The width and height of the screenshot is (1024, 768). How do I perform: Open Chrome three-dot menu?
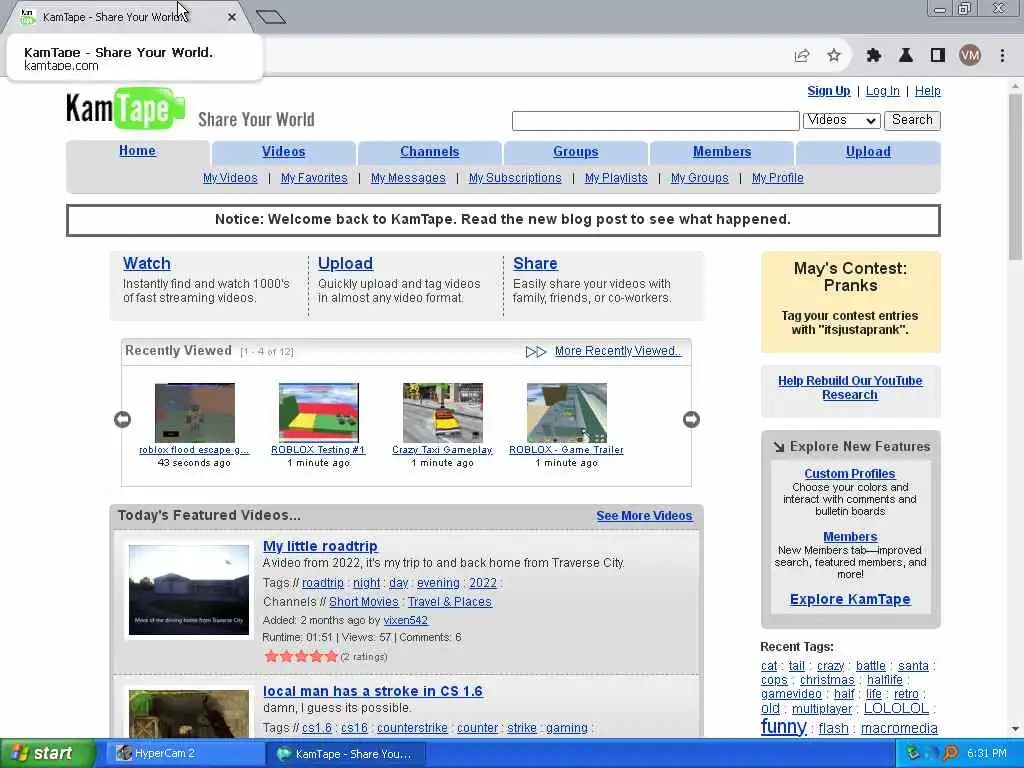pyautogui.click(x=1002, y=56)
